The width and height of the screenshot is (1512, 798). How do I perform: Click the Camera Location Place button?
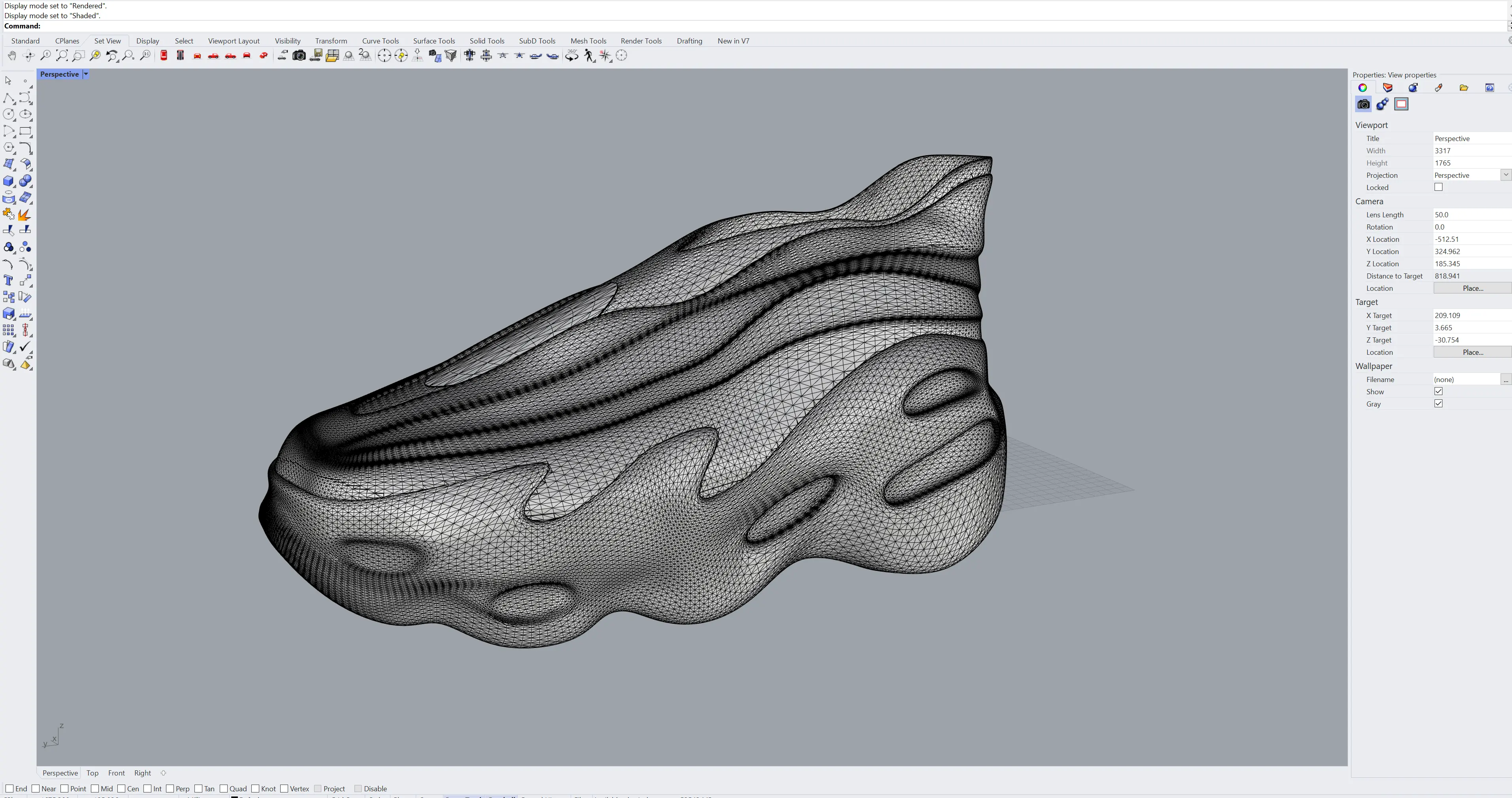tap(1472, 288)
